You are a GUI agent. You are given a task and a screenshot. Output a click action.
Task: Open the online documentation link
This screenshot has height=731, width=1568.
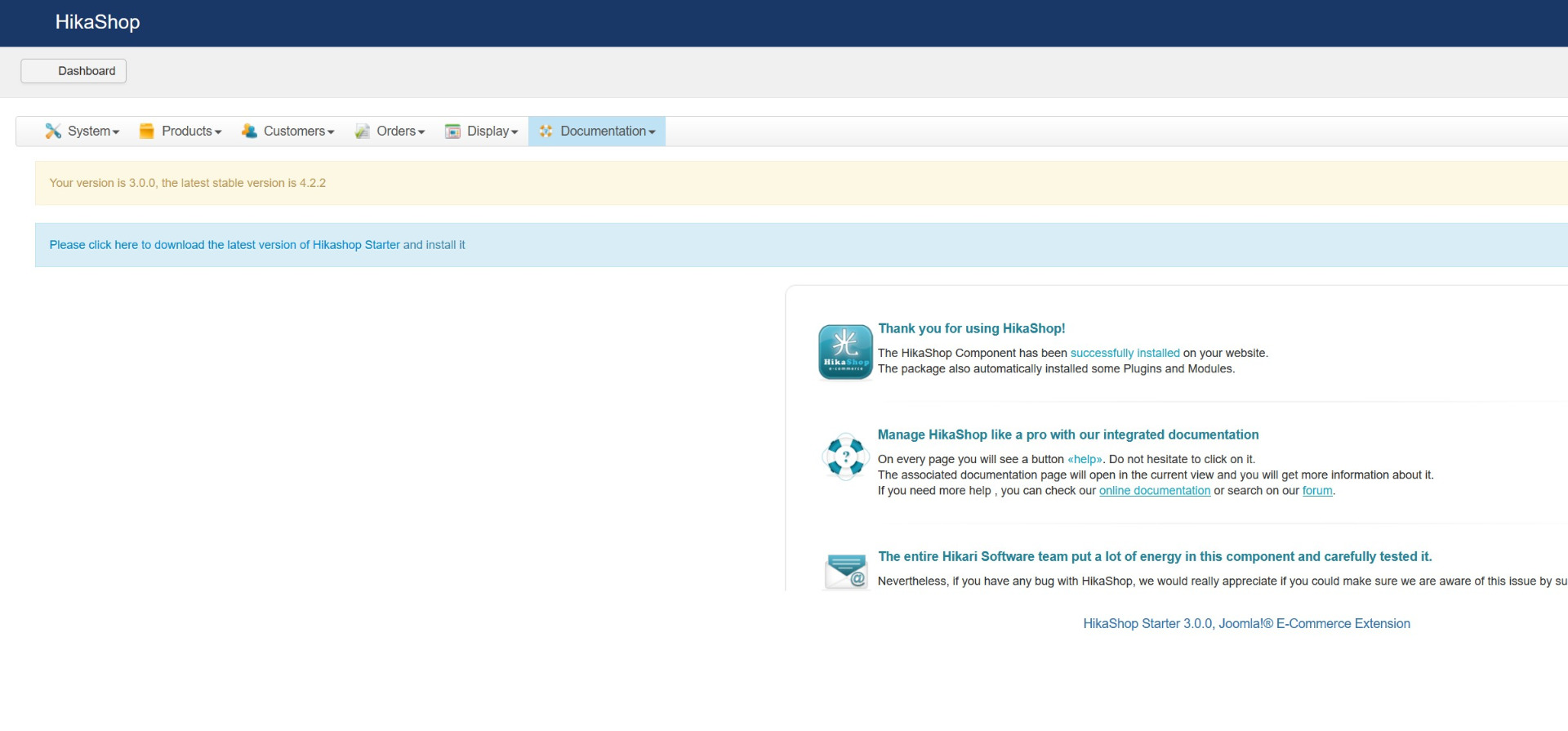tap(1155, 491)
